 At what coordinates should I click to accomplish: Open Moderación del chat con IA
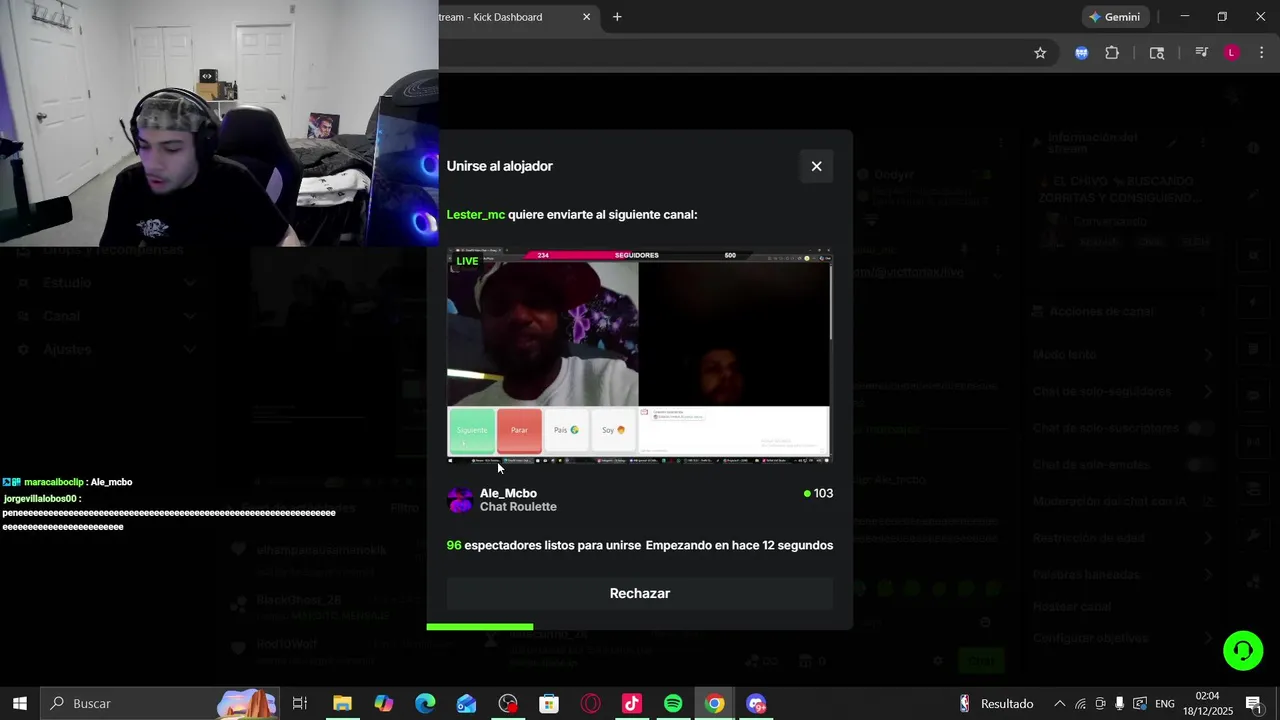[x=1124, y=501]
